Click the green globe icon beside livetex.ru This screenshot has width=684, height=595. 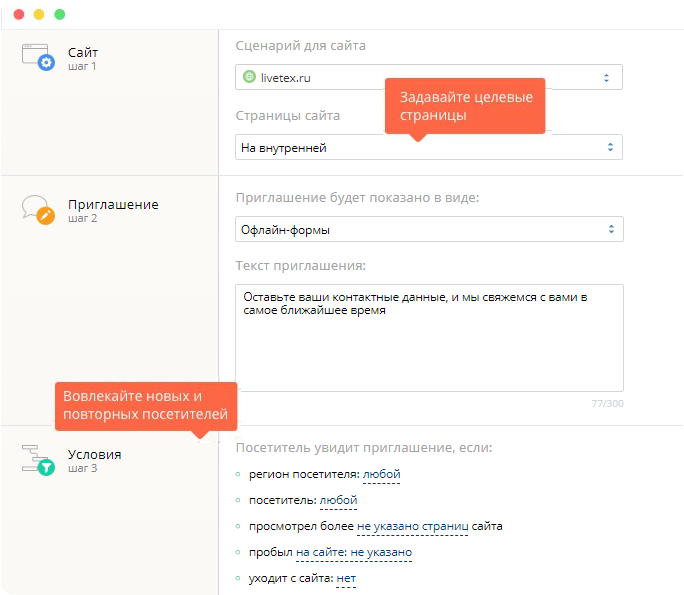249,77
